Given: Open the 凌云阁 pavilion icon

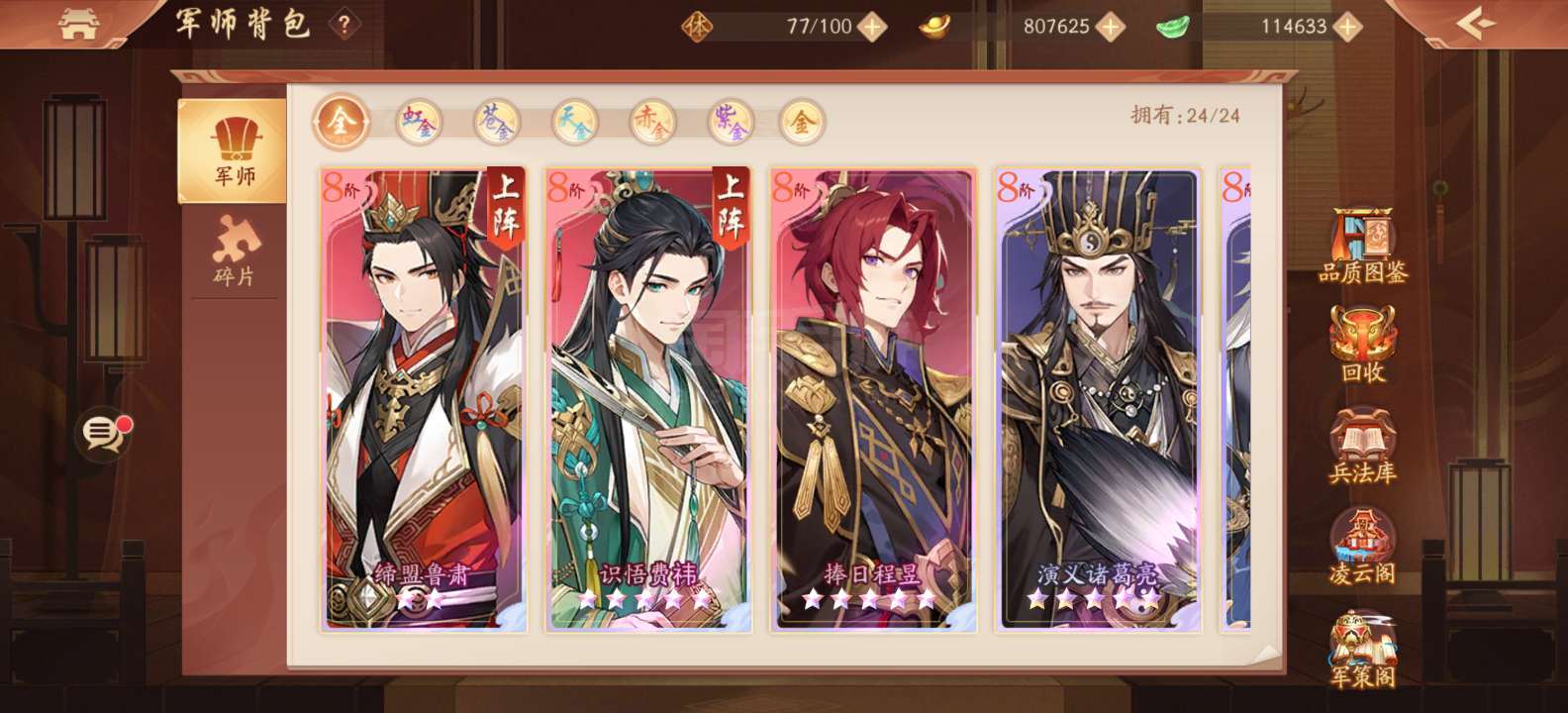Looking at the screenshot, I should pos(1362,547).
